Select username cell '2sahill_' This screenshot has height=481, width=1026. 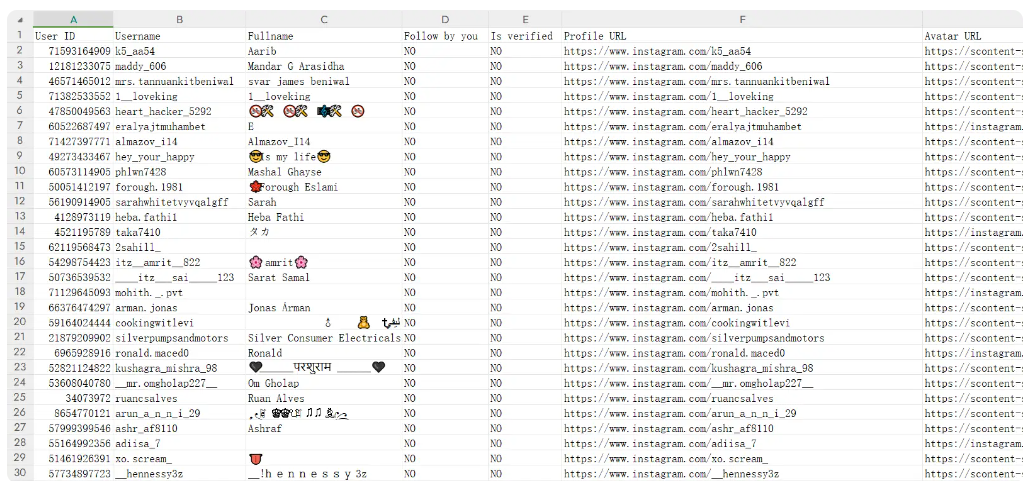point(179,247)
